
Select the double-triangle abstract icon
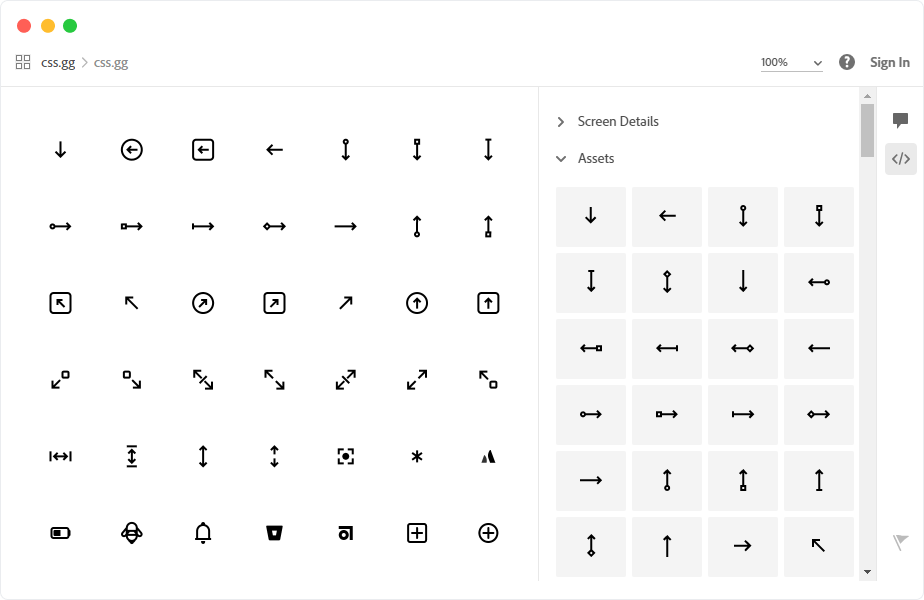click(487, 456)
